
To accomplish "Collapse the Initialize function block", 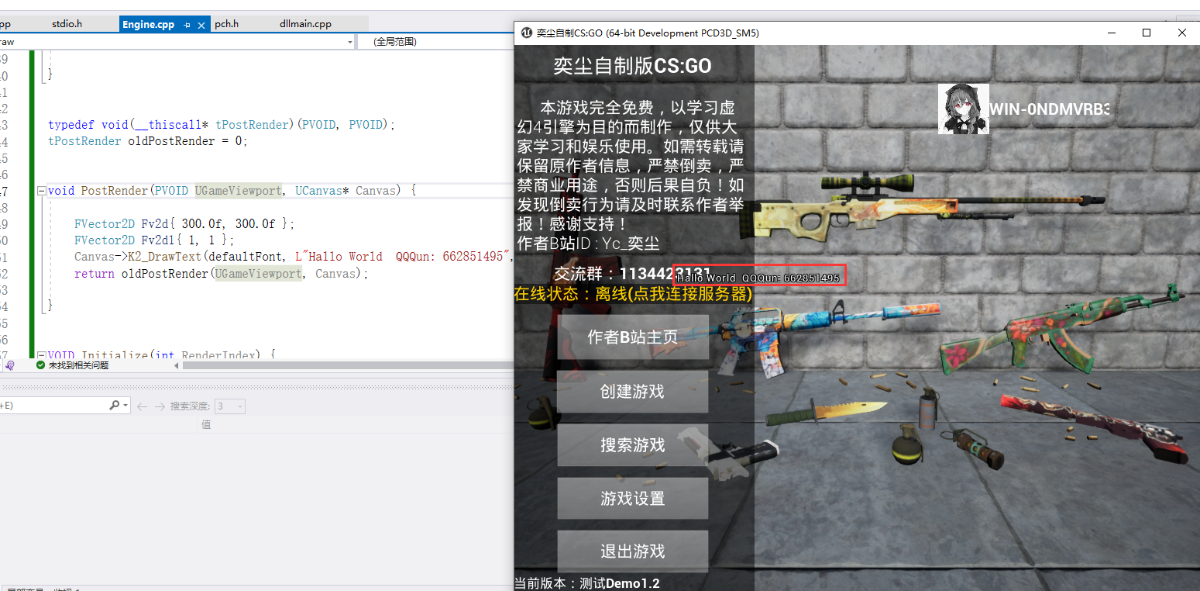I will click(40, 355).
